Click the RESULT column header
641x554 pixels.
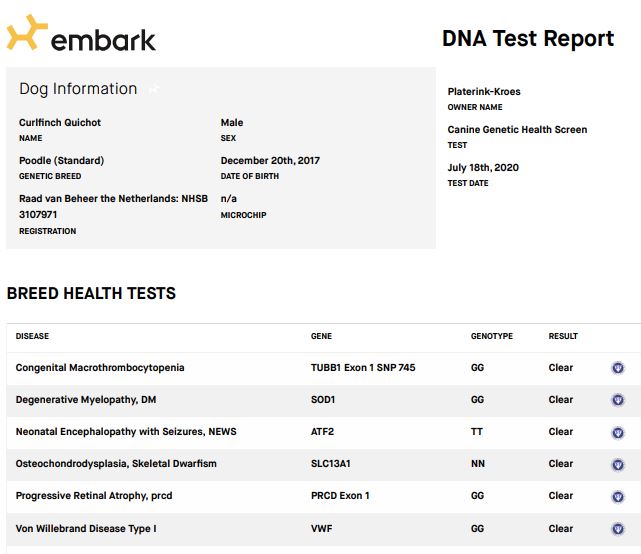pyautogui.click(x=563, y=336)
